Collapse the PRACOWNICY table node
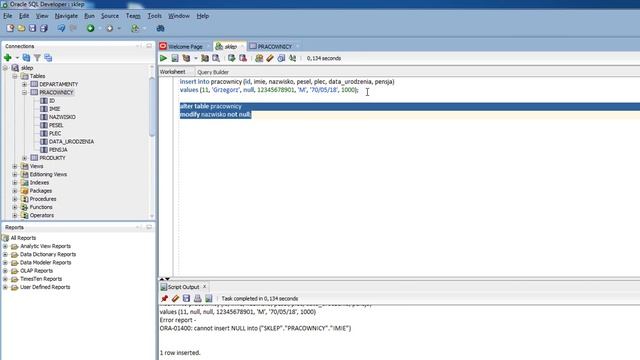This screenshot has height=360, width=640. pyautogui.click(x=24, y=92)
